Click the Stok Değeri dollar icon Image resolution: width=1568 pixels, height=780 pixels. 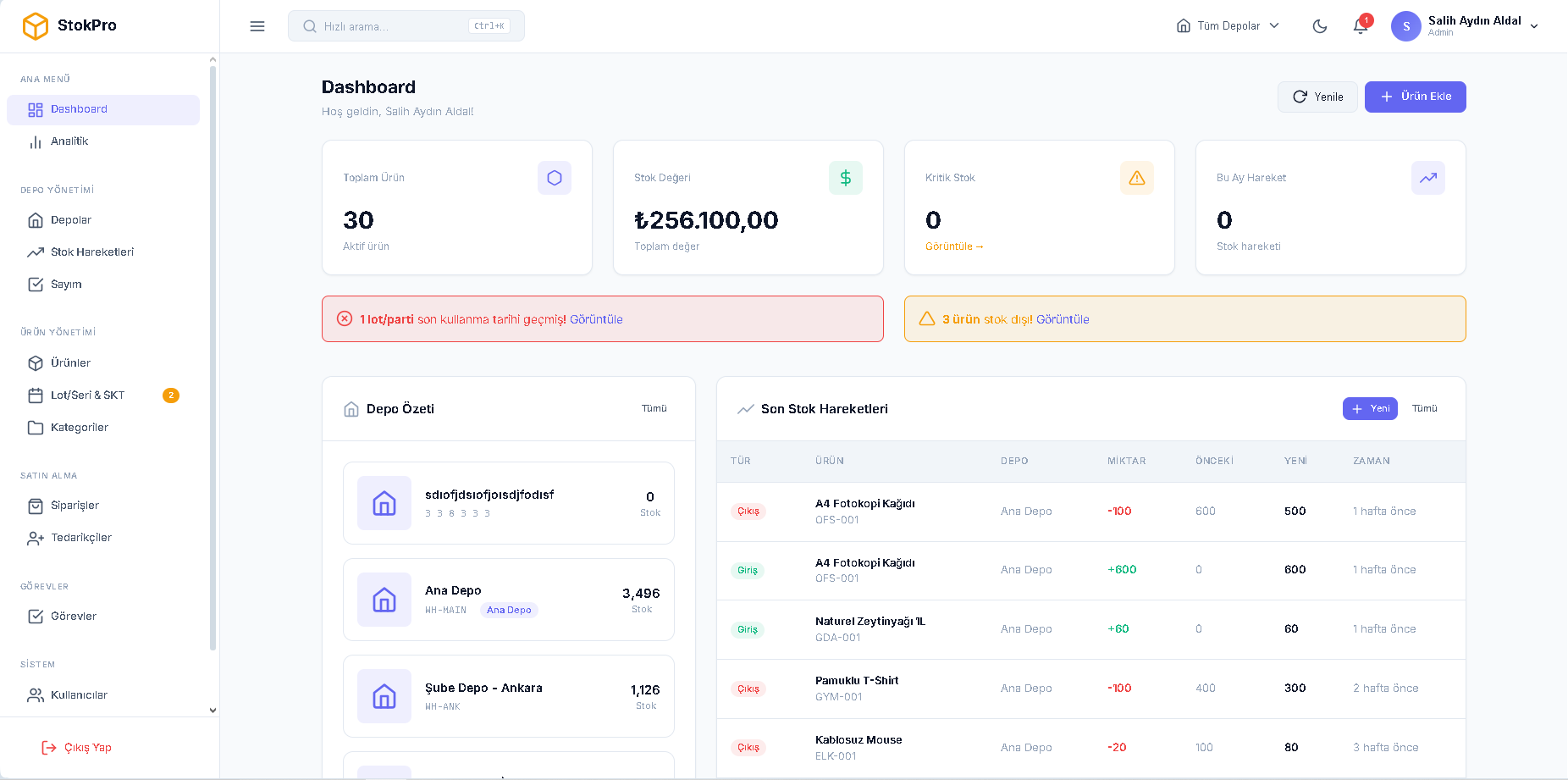tap(845, 178)
